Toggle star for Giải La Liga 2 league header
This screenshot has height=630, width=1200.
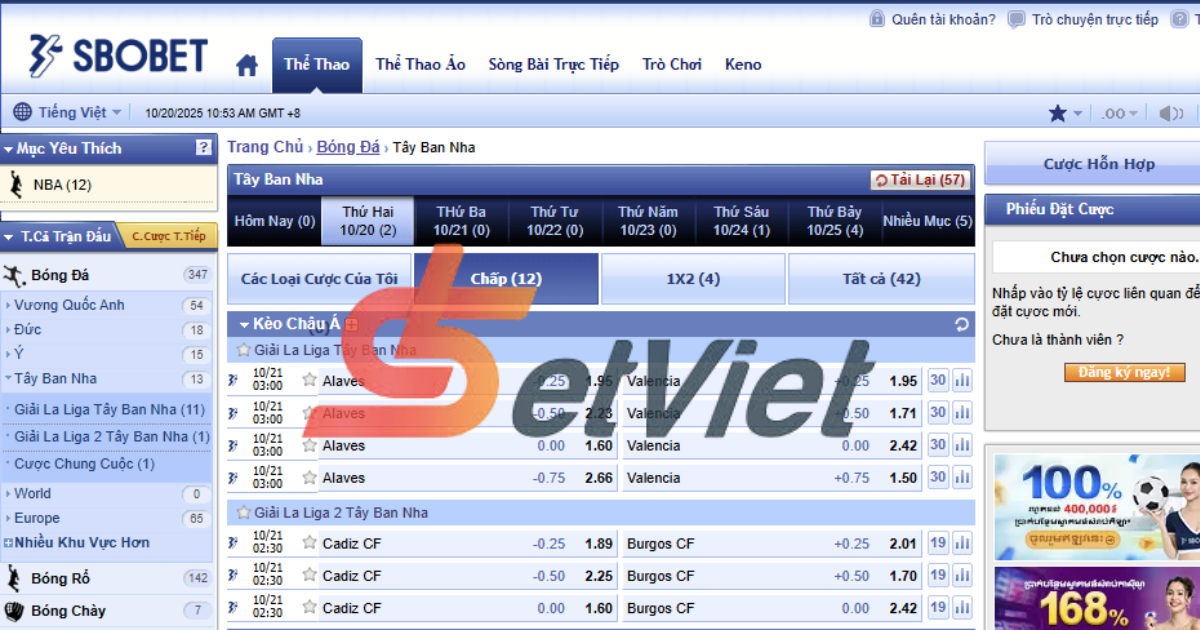(x=243, y=513)
